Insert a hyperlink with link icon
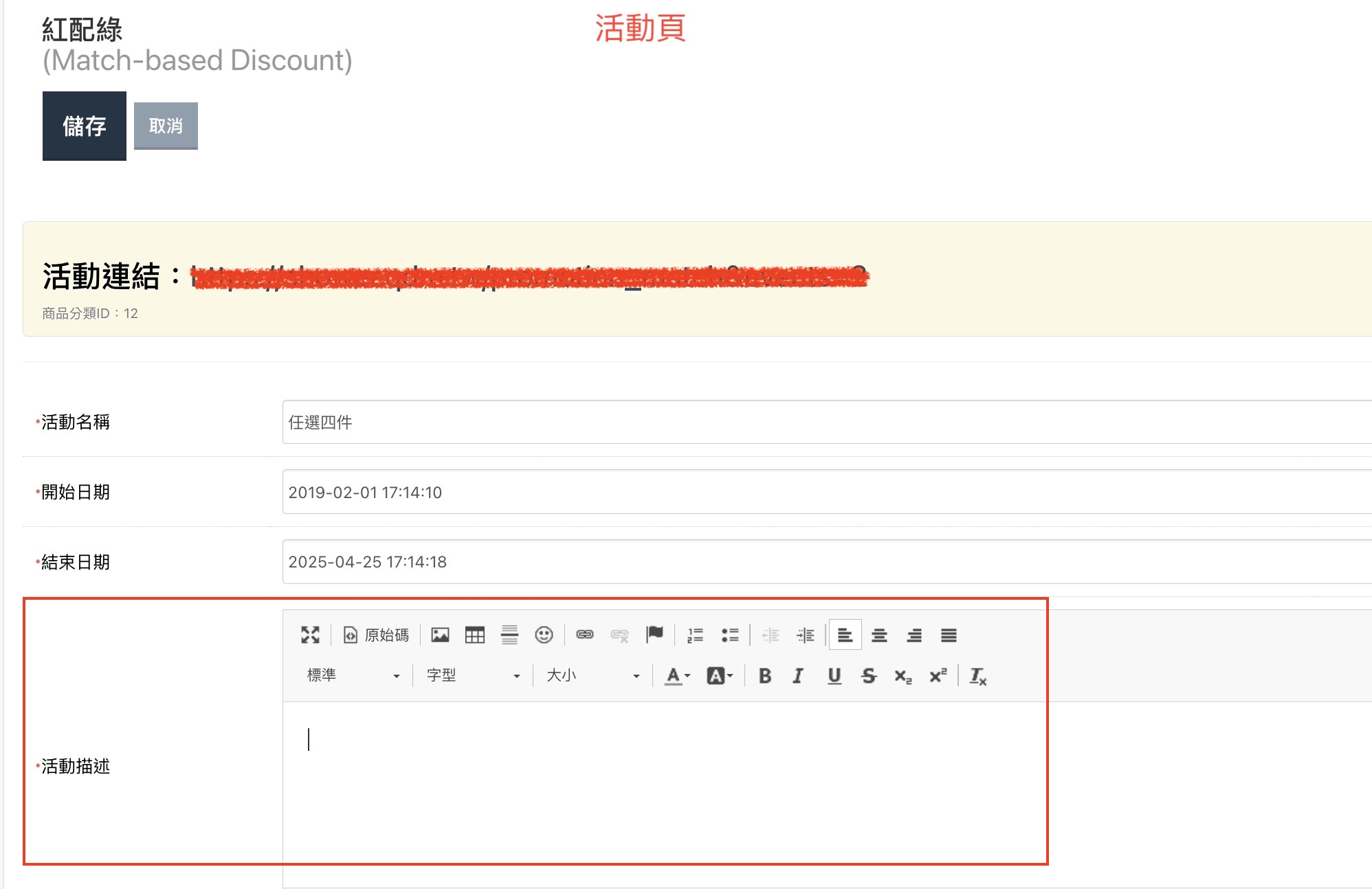1372x889 pixels. [x=584, y=635]
